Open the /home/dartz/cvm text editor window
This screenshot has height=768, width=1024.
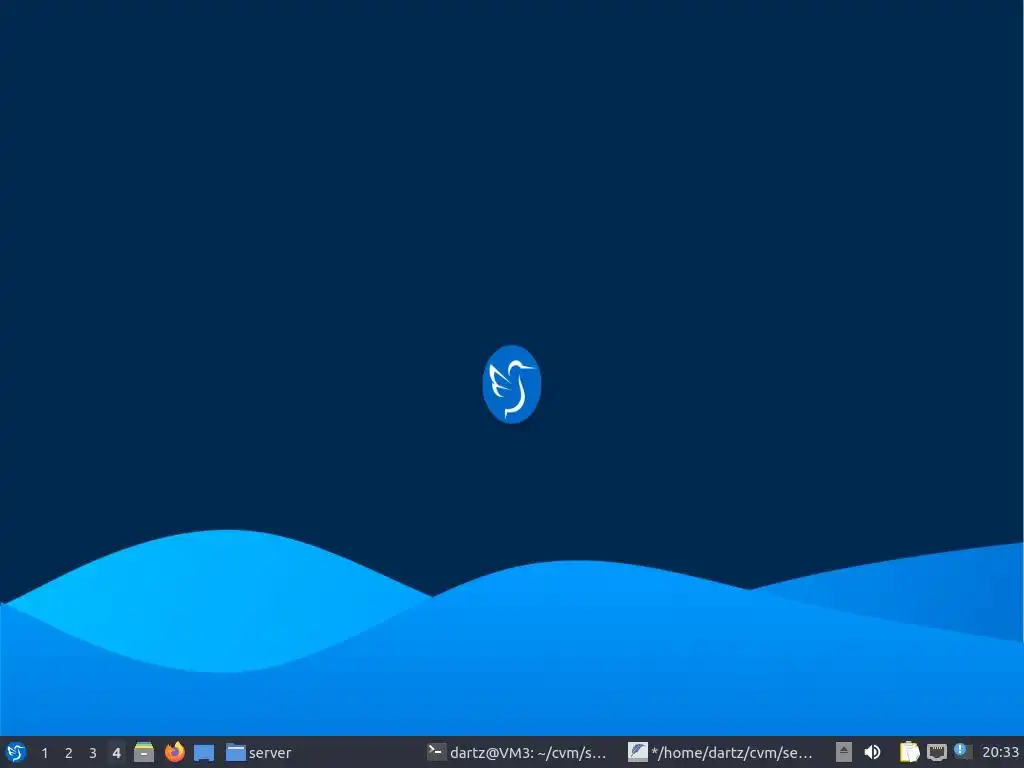pos(720,753)
